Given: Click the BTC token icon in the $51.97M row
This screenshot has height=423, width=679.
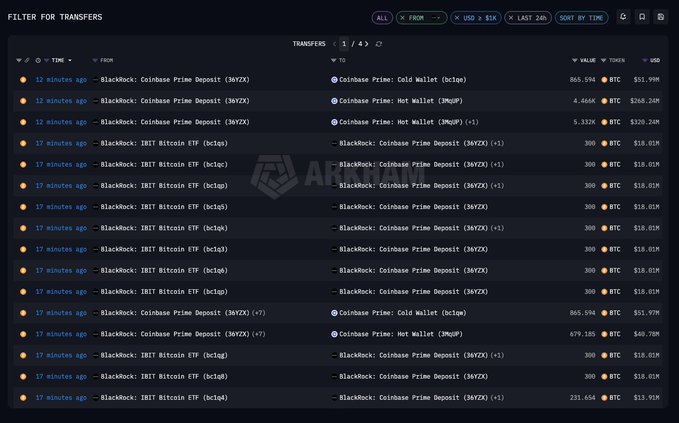Looking at the screenshot, I should 605,313.
